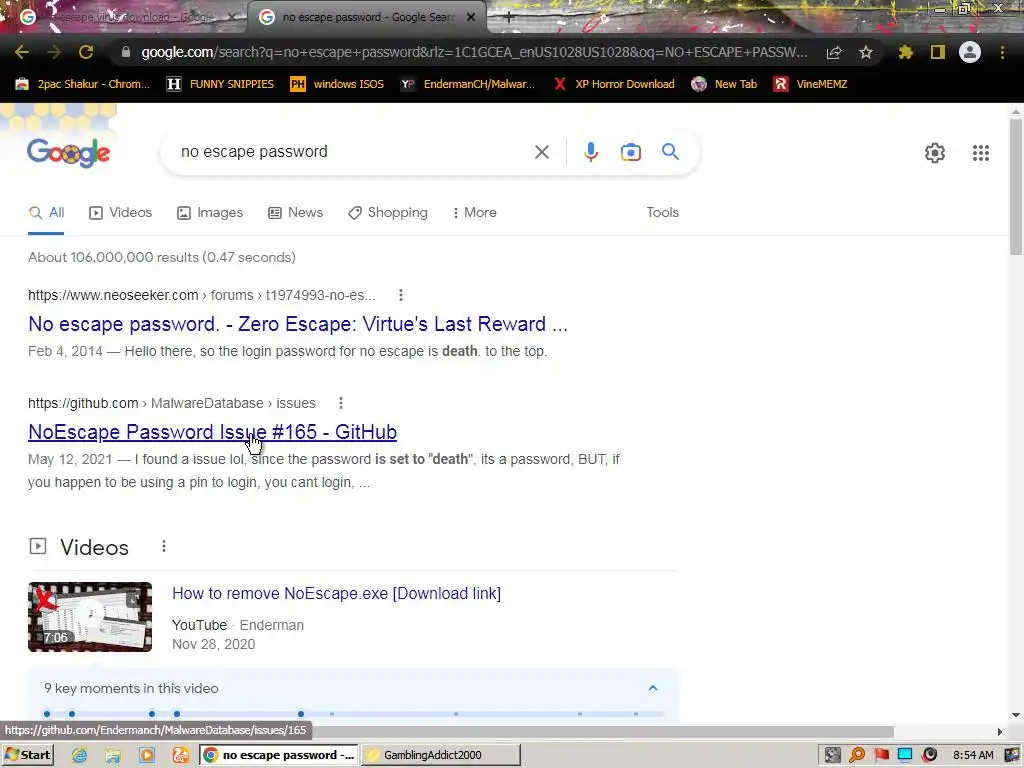Jump to the first key moment dot
The height and width of the screenshot is (768, 1024).
click(46, 714)
